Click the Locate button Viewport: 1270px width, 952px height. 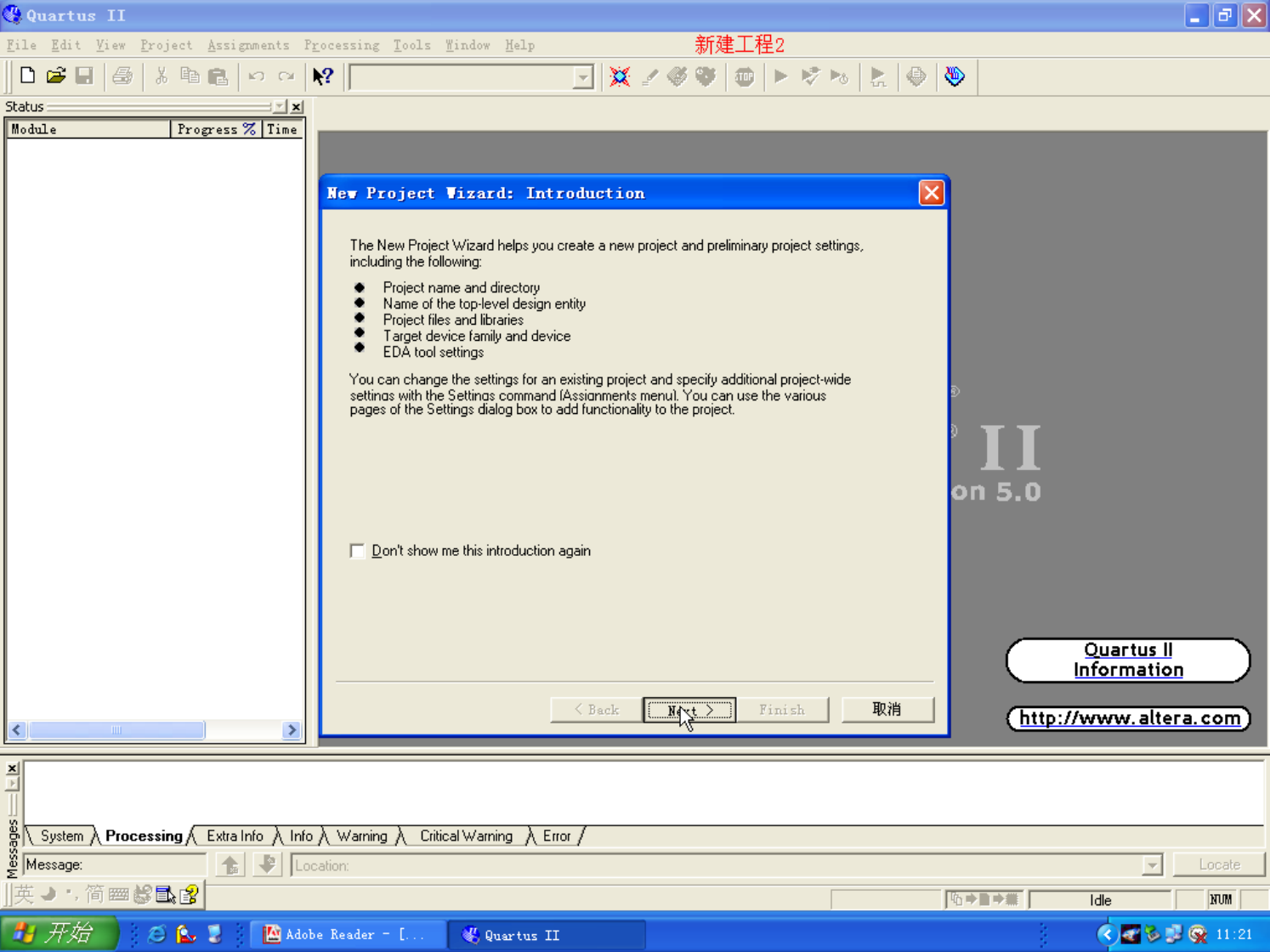click(x=1219, y=864)
